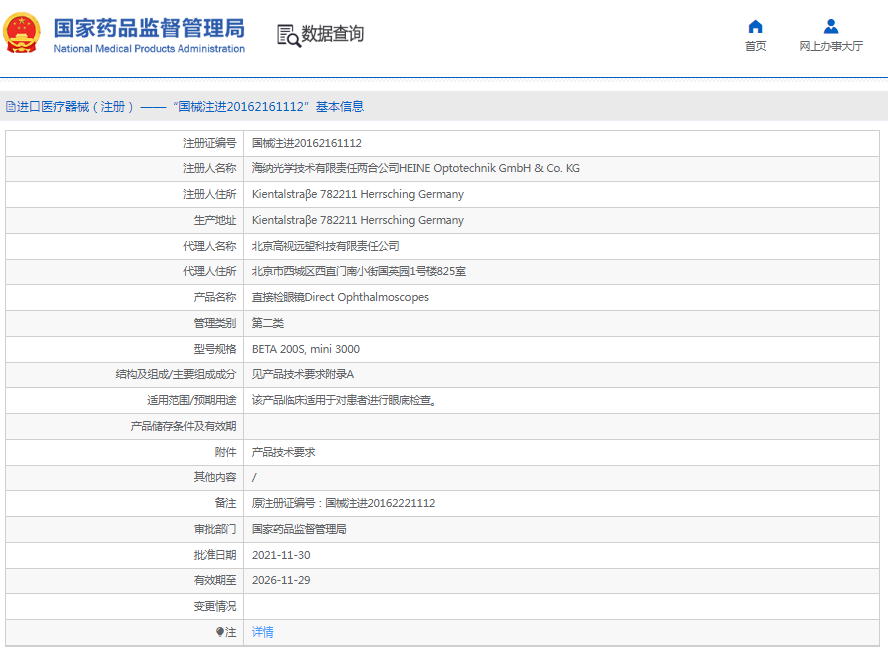Select the 见产品技术要求附录A value

[x=303, y=374]
